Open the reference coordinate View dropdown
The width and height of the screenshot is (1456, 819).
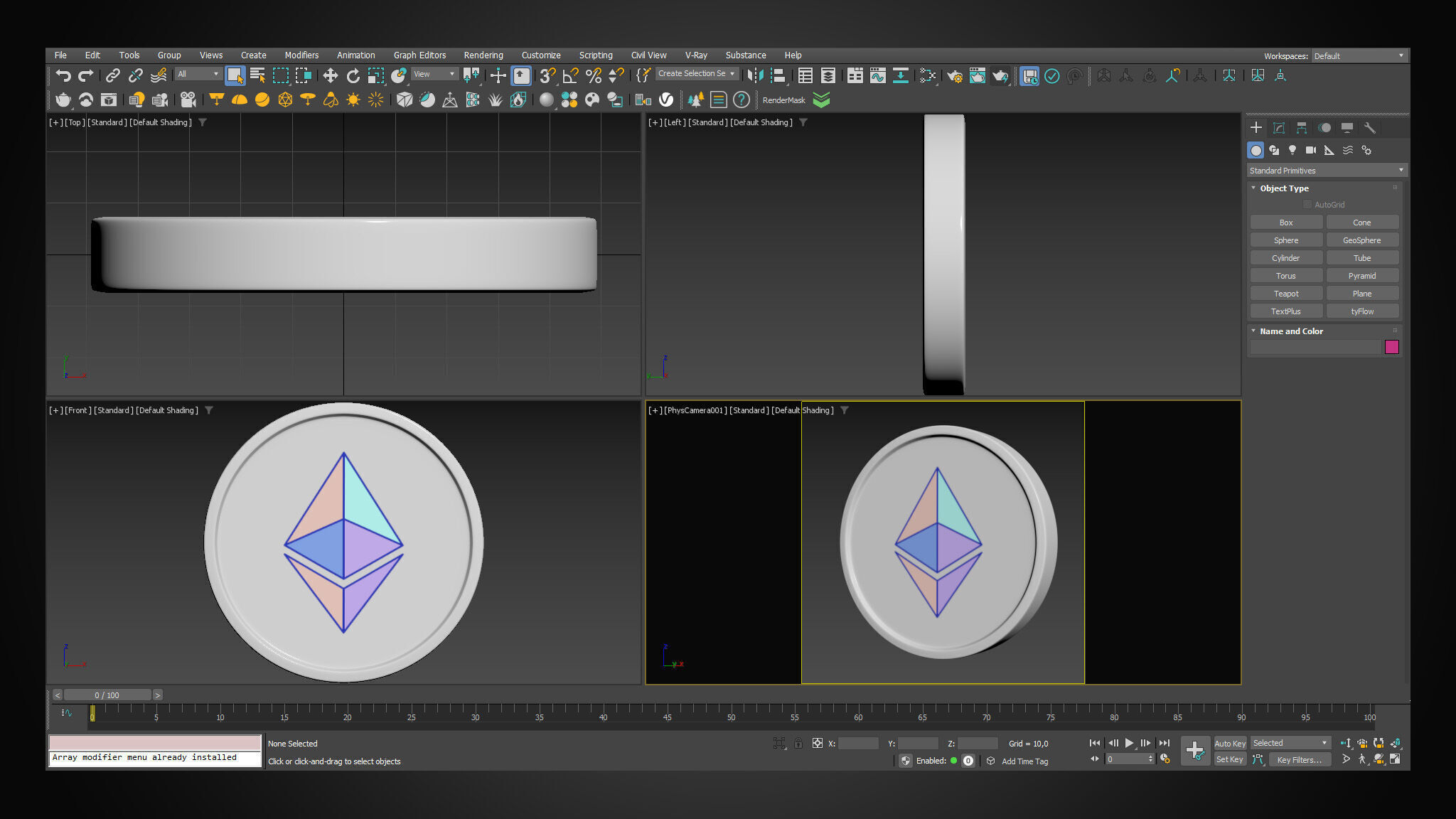pyautogui.click(x=434, y=74)
